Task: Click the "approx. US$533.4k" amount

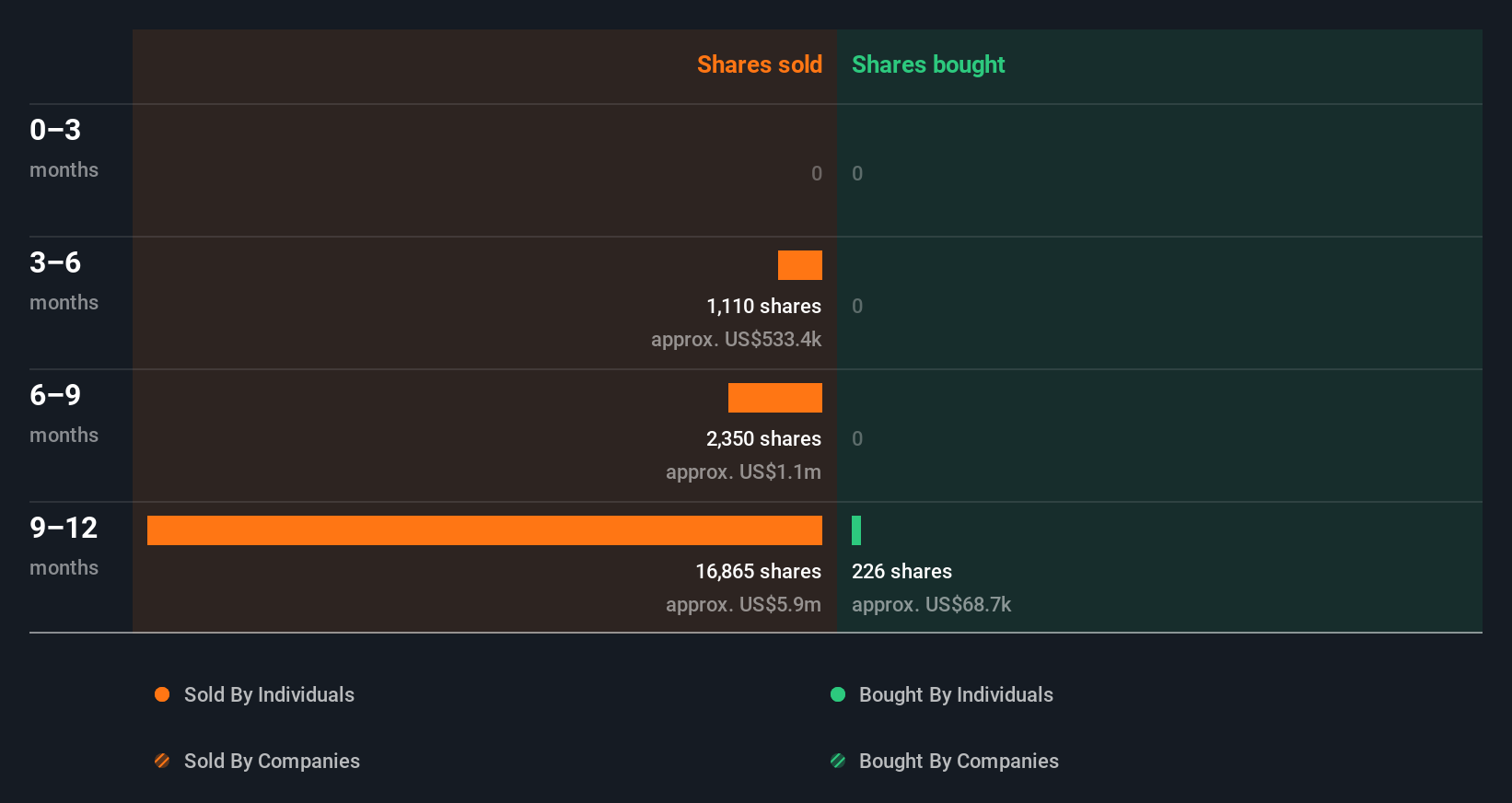Action: pyautogui.click(x=737, y=339)
